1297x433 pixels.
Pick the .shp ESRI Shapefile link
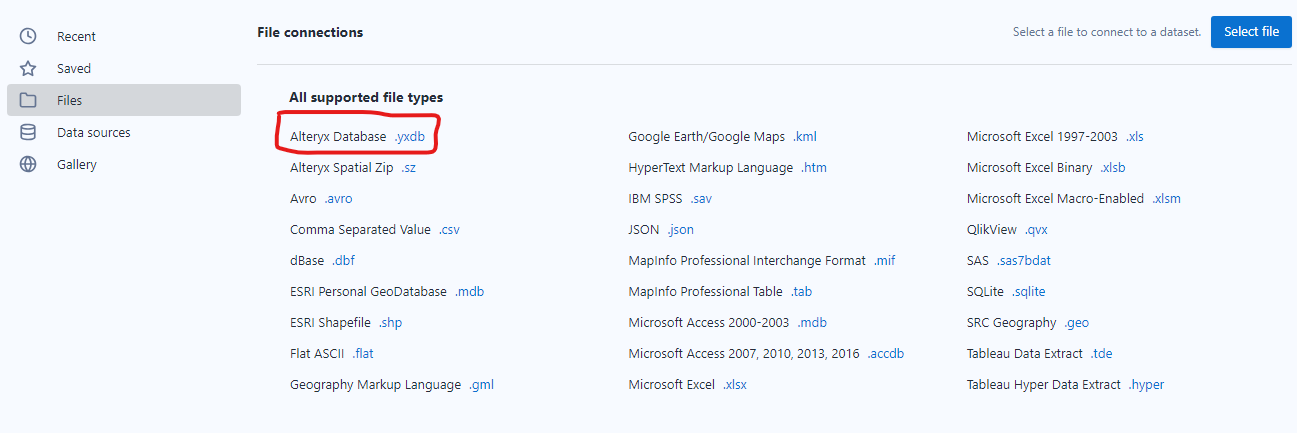390,322
